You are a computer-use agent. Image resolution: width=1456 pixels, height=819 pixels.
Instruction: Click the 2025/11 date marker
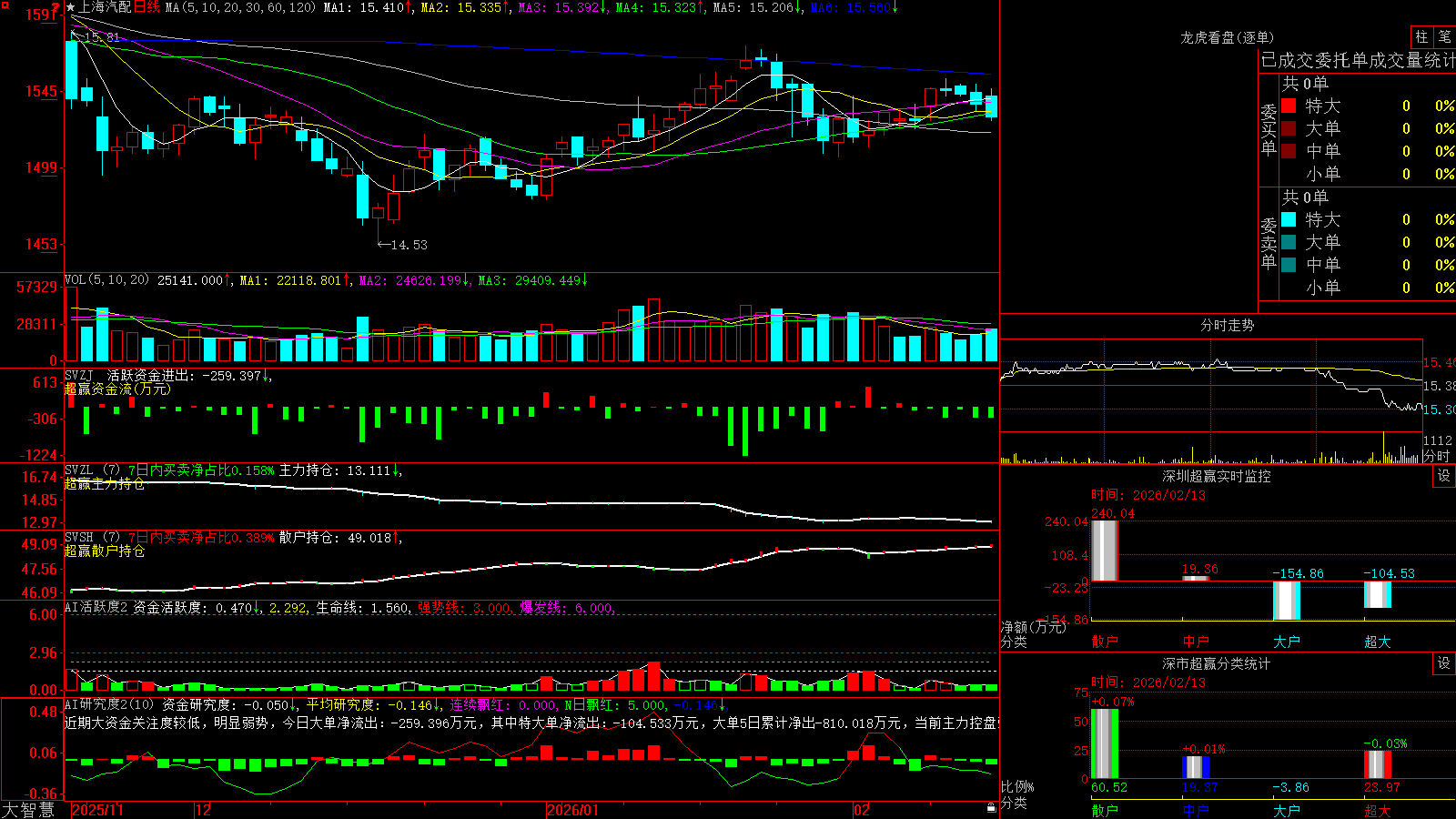97,810
